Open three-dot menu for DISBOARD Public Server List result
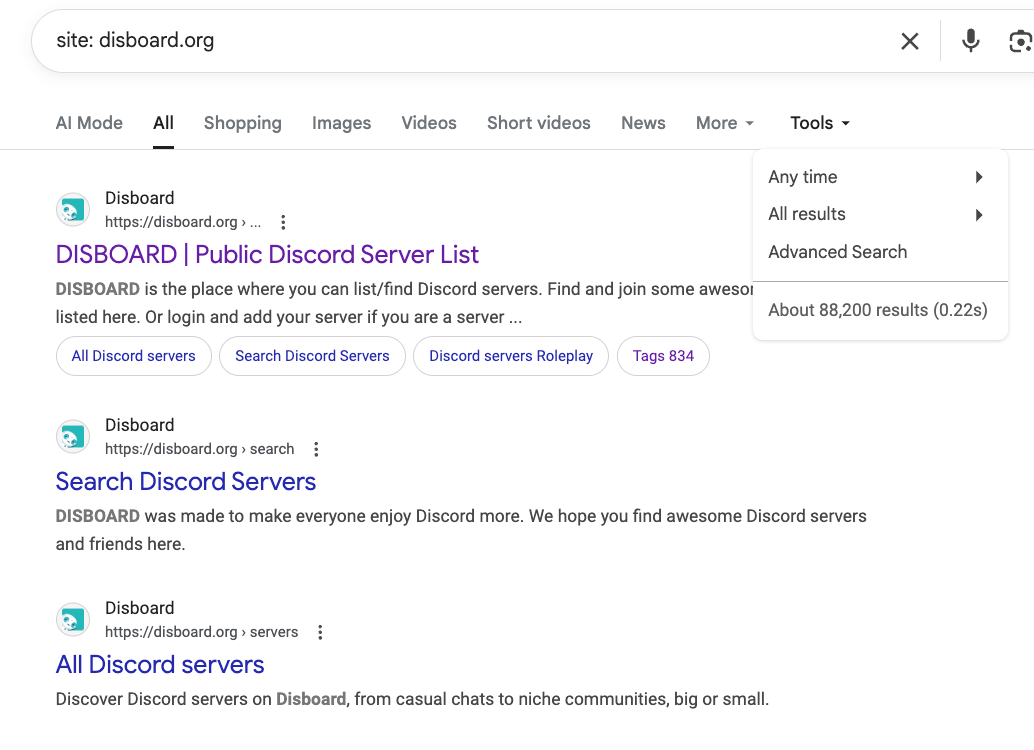 (x=283, y=222)
